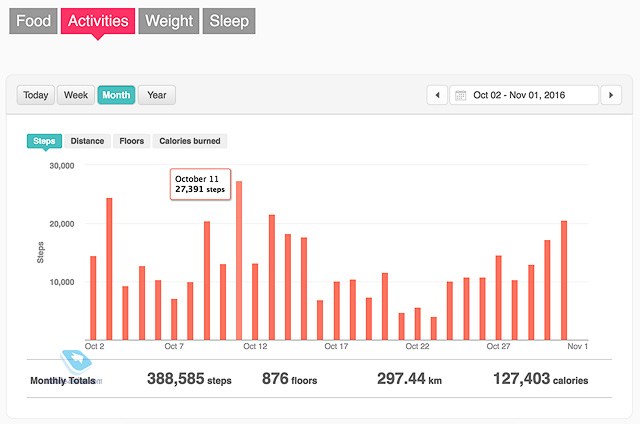Image resolution: width=640 pixels, height=424 pixels.
Task: Go to previous month with left arrow
Action: click(x=437, y=95)
